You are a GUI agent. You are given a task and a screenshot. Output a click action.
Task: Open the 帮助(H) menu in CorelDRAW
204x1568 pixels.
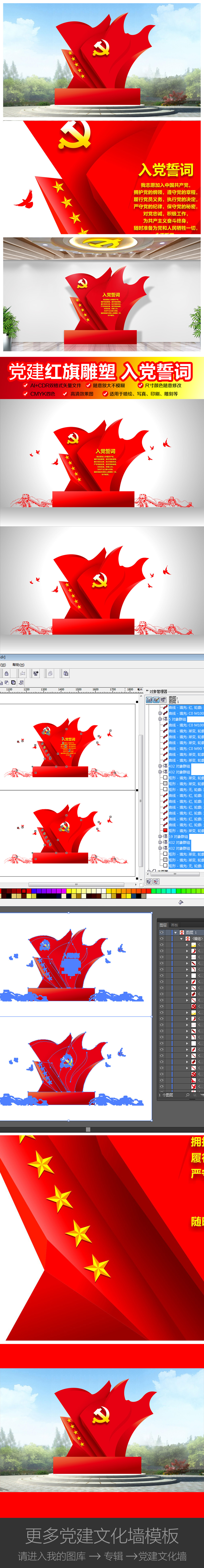coord(18,665)
